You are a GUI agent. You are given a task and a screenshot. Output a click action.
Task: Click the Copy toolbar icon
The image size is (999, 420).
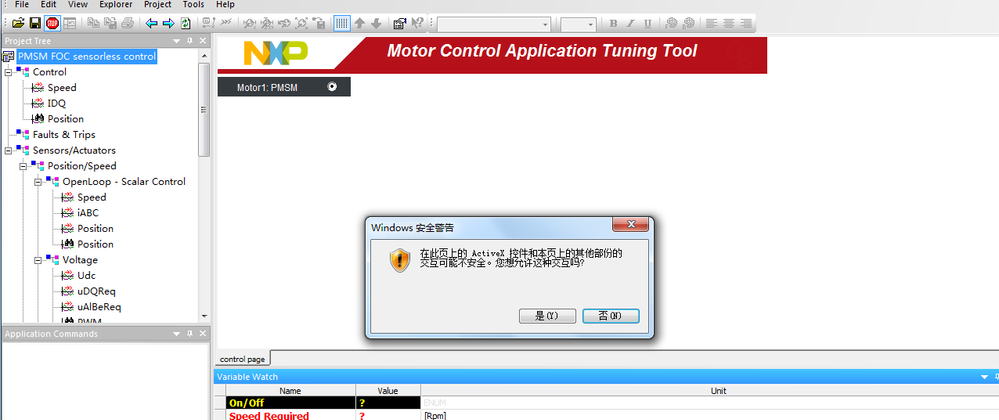coord(94,24)
